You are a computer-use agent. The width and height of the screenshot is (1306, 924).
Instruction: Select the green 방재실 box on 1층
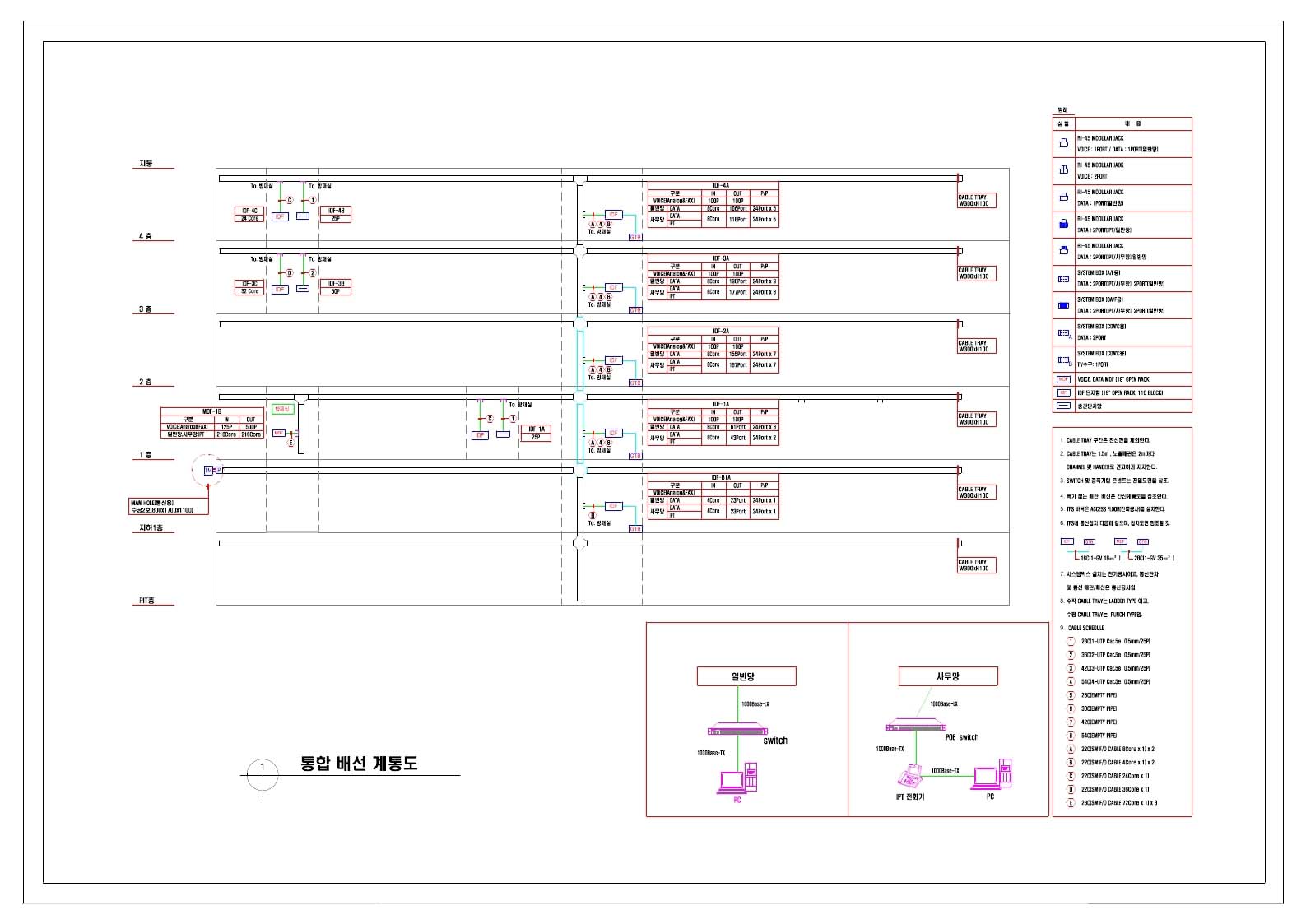tap(281, 409)
